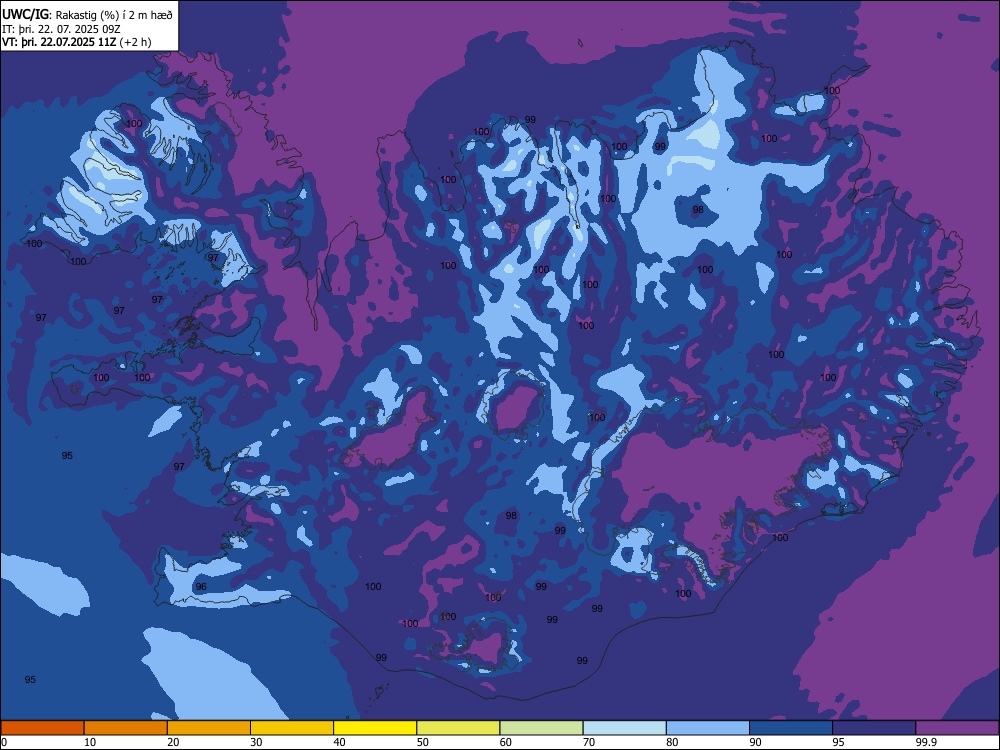1000x750 pixels.
Task: Click the bright yellow 40–50 legend swatch
Action: click(x=375, y=728)
